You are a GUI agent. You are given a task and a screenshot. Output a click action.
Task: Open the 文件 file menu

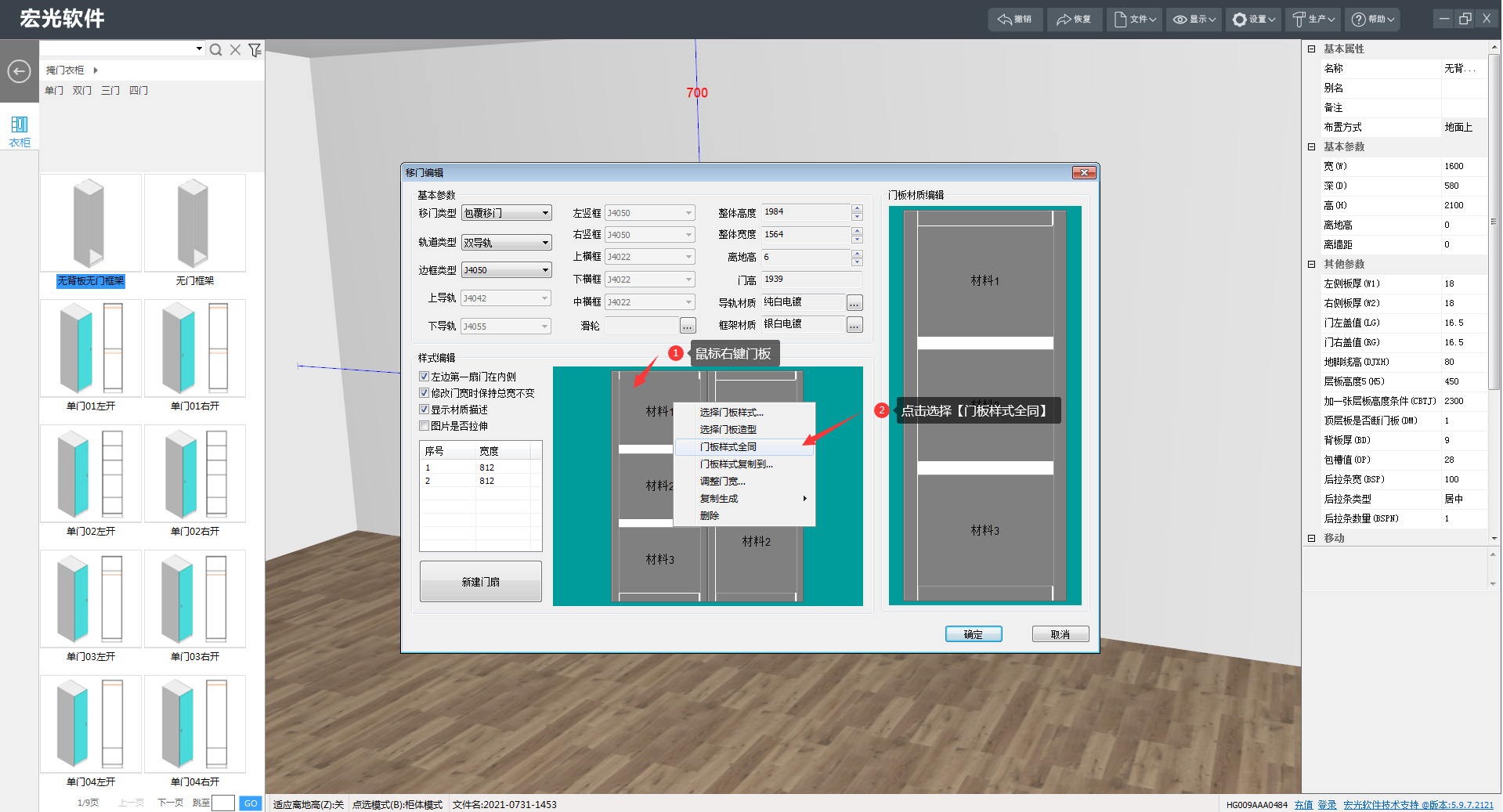tap(1135, 19)
